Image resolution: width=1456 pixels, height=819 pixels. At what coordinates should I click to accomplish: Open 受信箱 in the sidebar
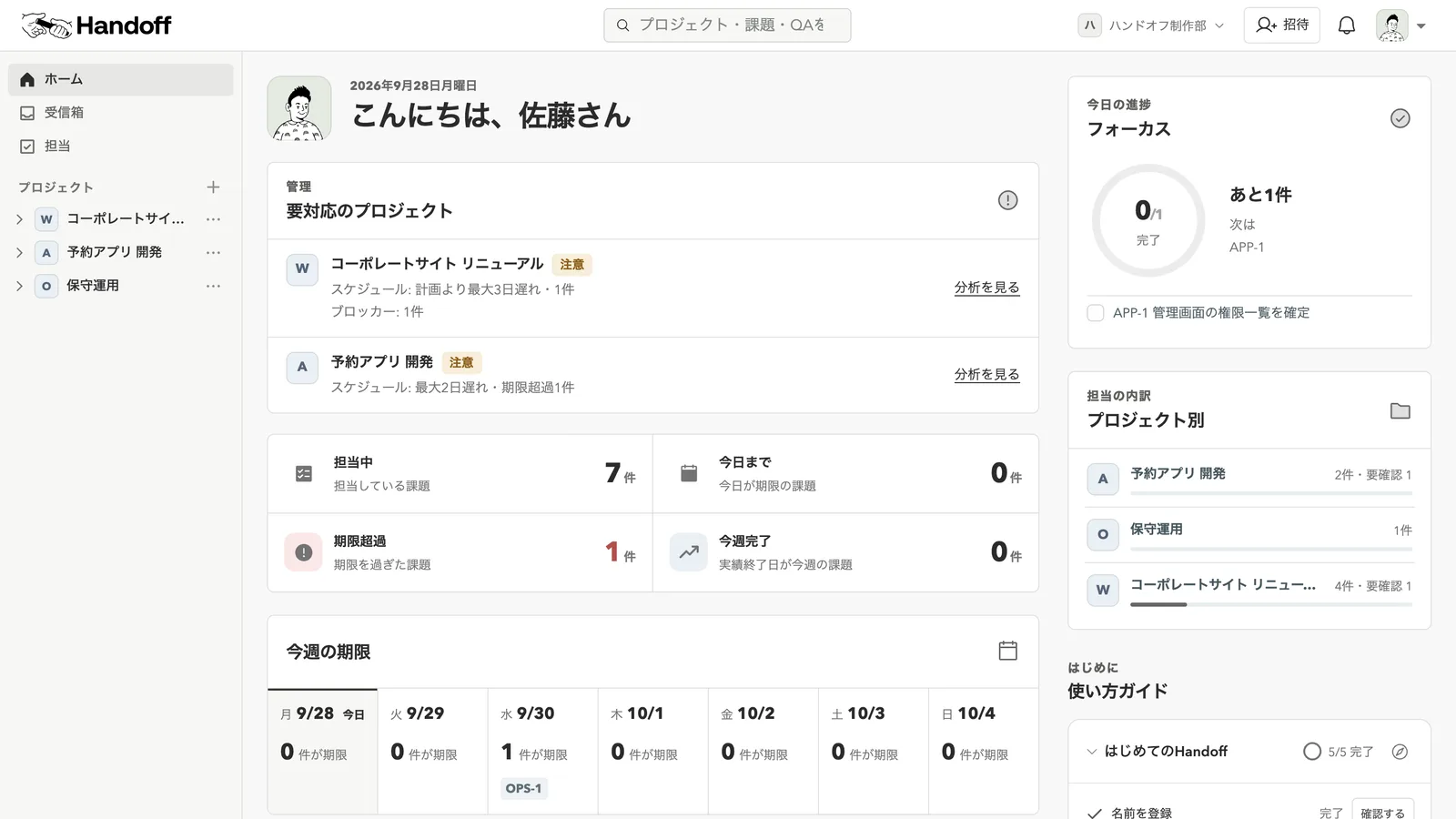click(x=121, y=113)
